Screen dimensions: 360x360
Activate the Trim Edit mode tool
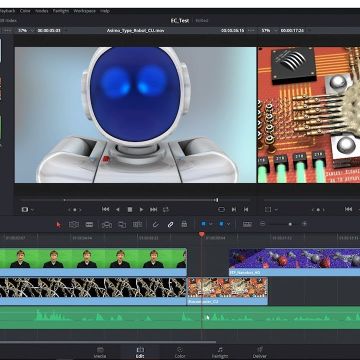click(74, 224)
